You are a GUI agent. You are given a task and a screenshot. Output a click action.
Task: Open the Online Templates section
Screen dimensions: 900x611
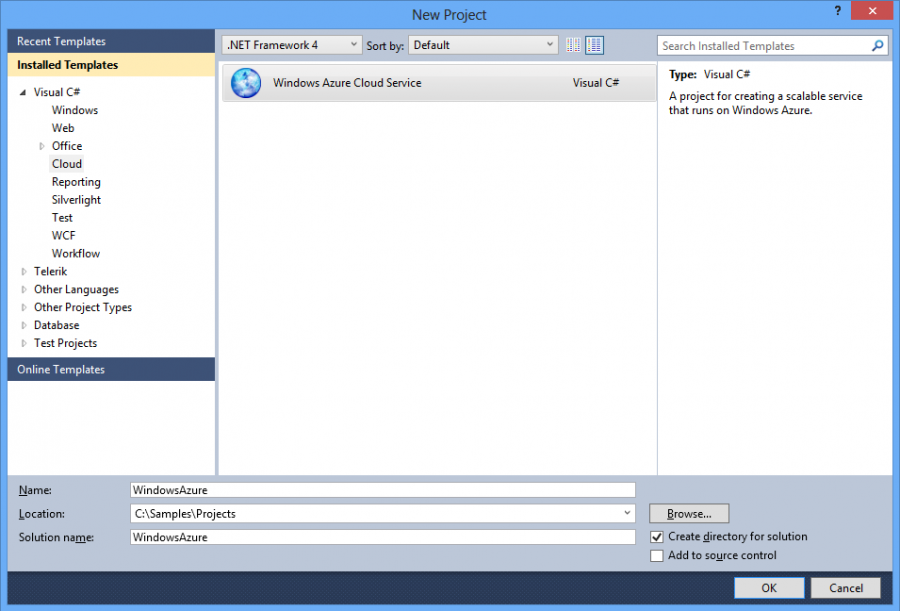pos(111,369)
